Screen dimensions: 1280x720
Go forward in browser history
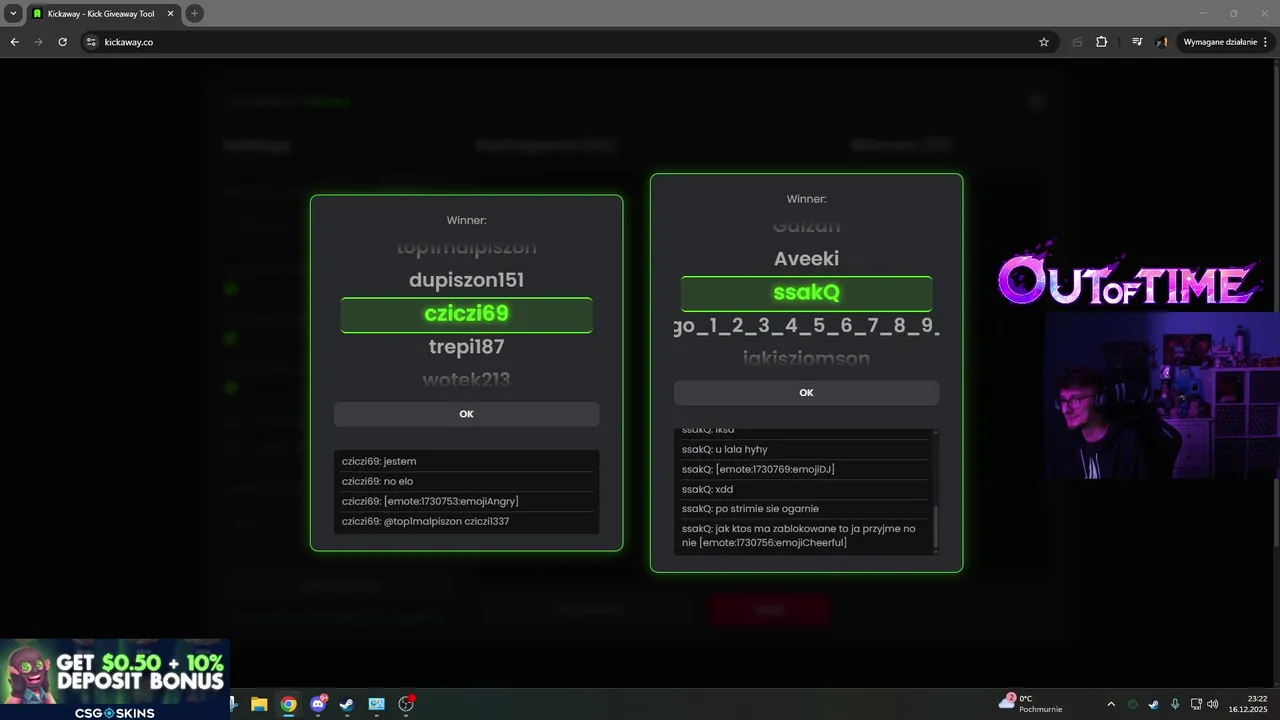coord(38,42)
